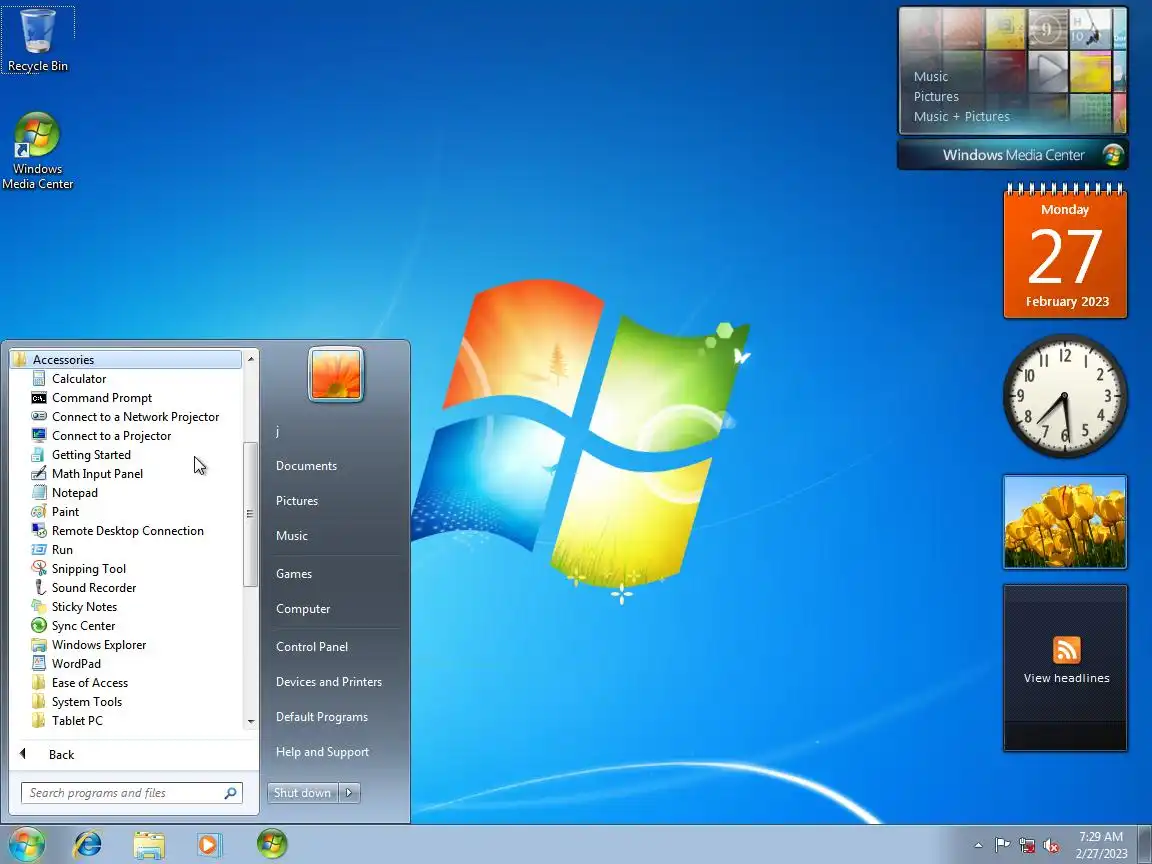Open Help and Support
The image size is (1152, 864).
click(322, 752)
